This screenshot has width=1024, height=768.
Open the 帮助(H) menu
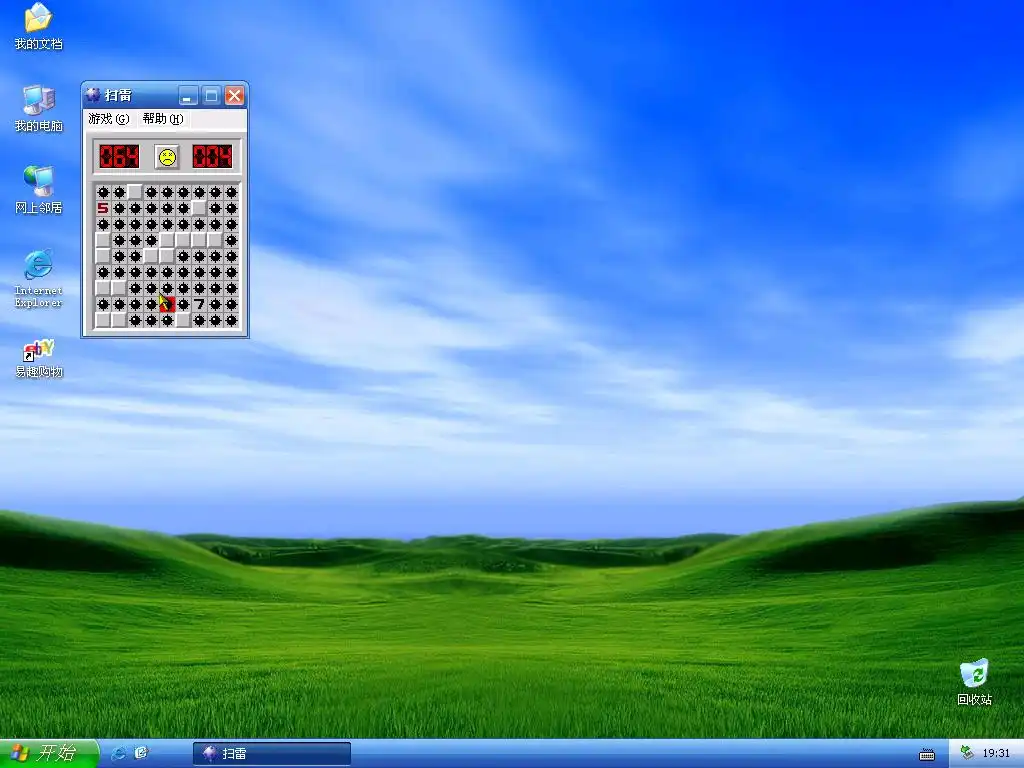coord(163,119)
